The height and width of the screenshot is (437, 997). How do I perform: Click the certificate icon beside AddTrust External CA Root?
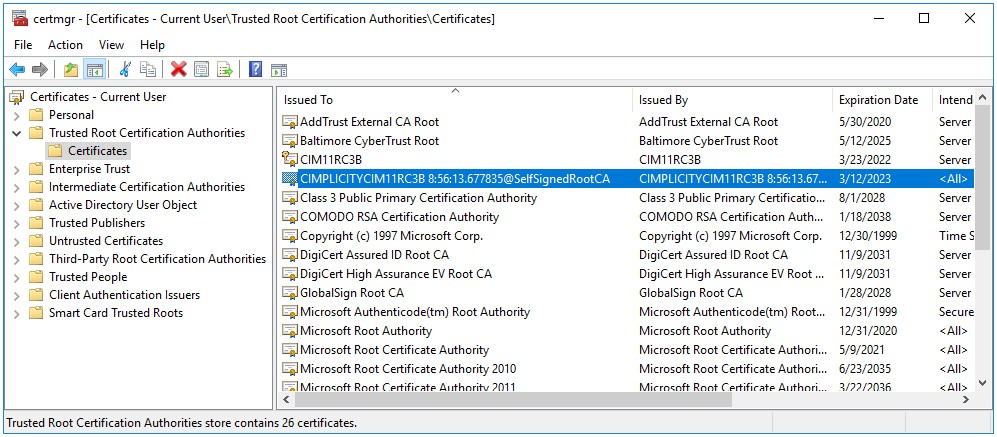(290, 121)
